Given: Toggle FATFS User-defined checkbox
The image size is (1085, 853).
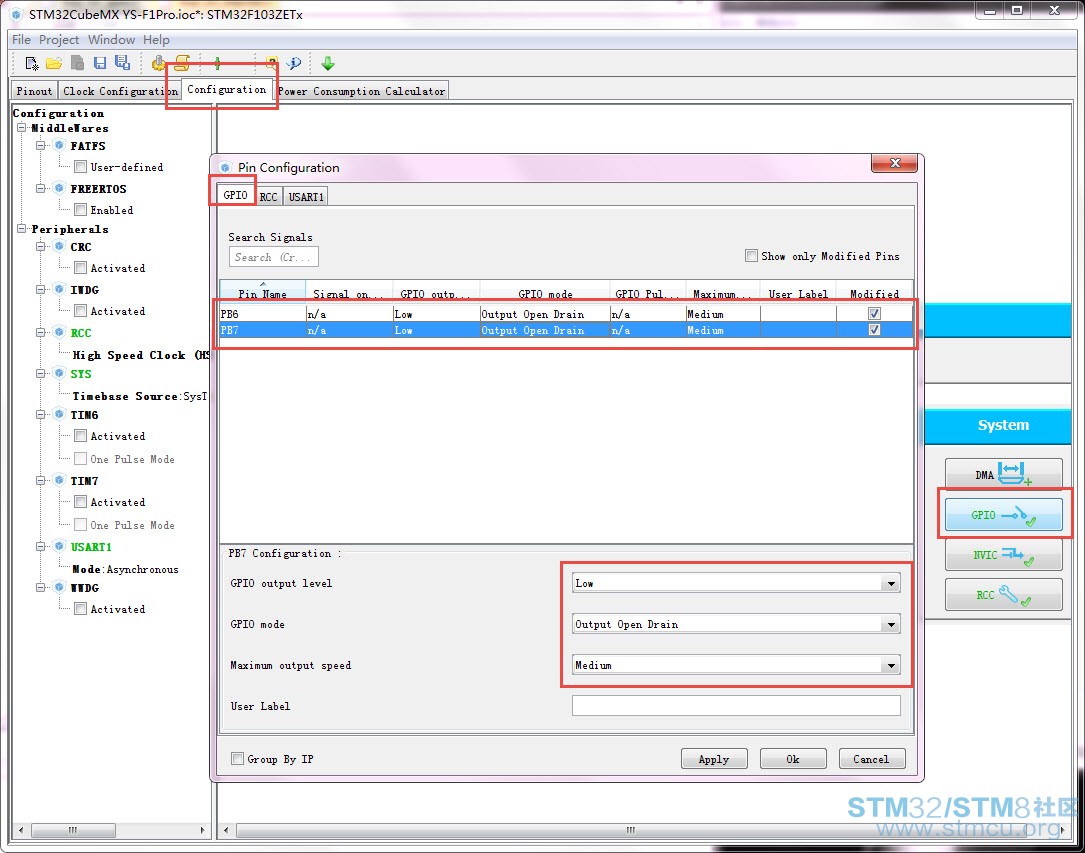Looking at the screenshot, I should (x=81, y=167).
